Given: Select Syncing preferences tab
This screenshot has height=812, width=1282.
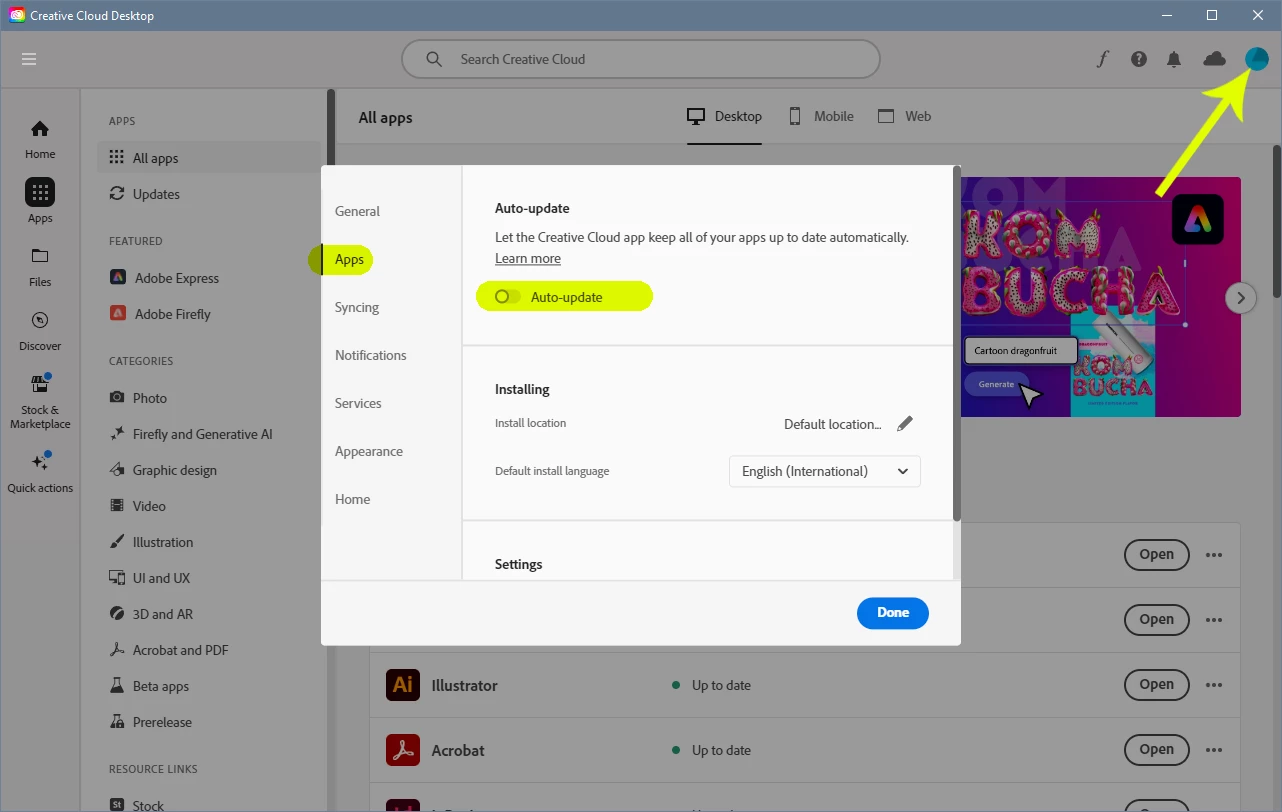Looking at the screenshot, I should point(357,307).
